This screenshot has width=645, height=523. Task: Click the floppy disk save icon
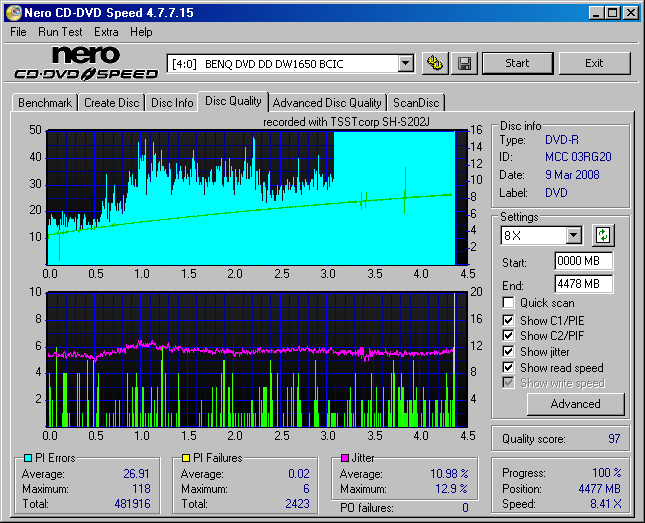click(464, 63)
